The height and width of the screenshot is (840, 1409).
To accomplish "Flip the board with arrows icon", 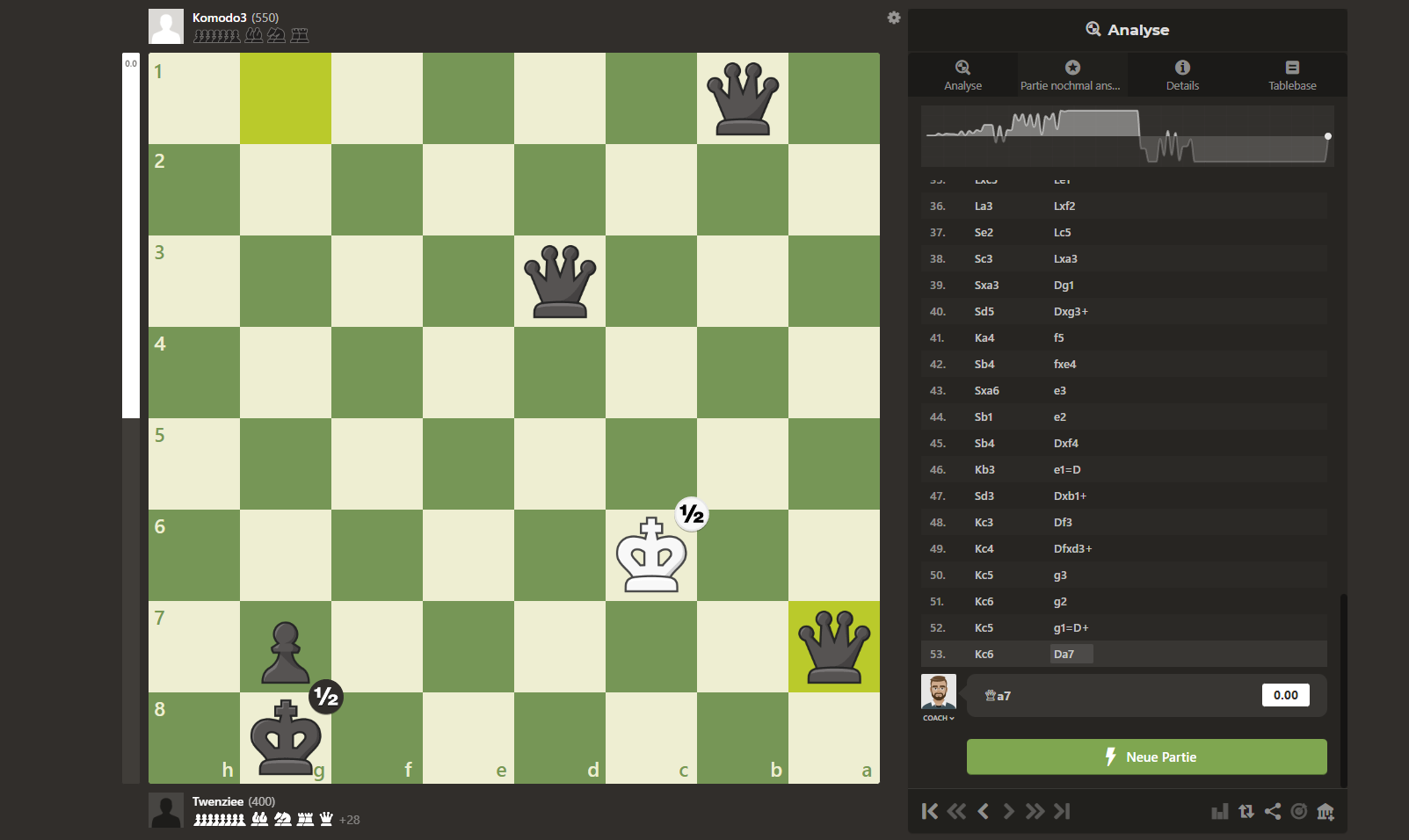I will (x=1246, y=811).
